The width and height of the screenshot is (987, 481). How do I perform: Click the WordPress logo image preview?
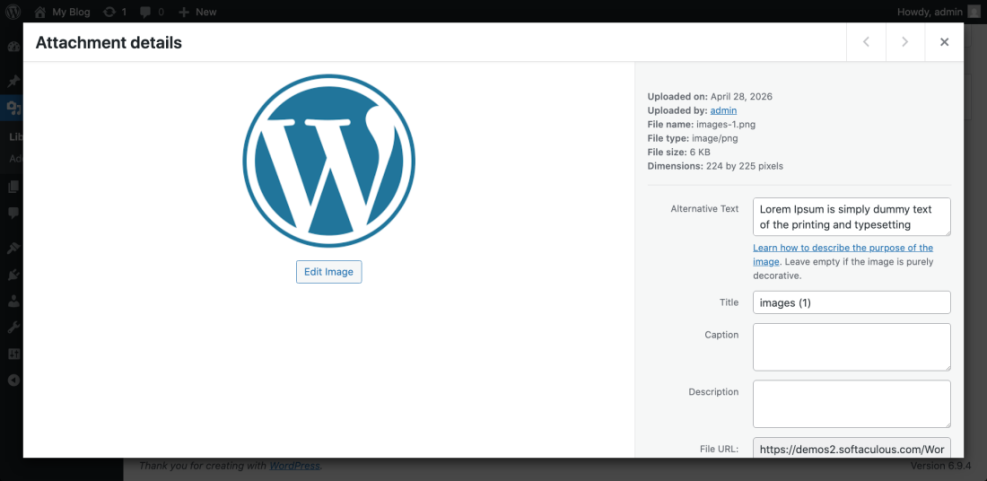tap(329, 161)
